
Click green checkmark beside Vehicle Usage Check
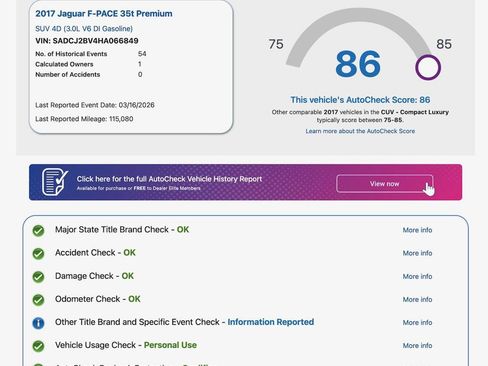pyautogui.click(x=38, y=346)
